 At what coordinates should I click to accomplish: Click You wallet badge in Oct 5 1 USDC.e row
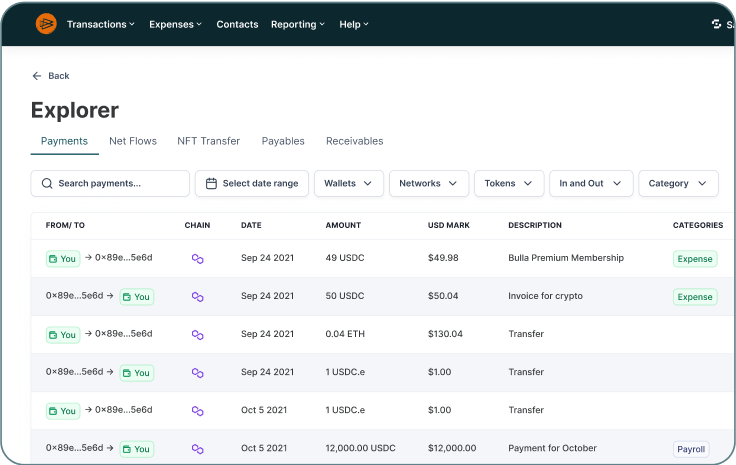[x=63, y=411]
